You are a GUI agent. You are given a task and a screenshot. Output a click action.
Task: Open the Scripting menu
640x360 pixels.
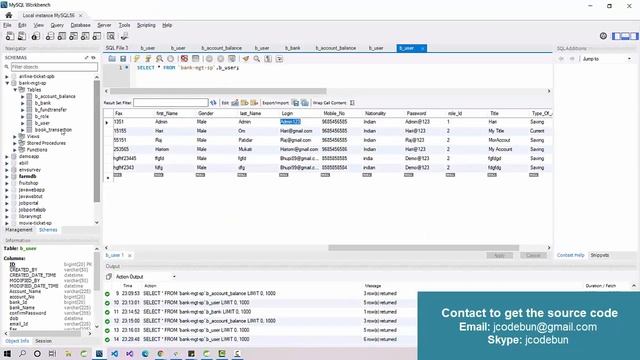pyautogui.click(x=146, y=25)
